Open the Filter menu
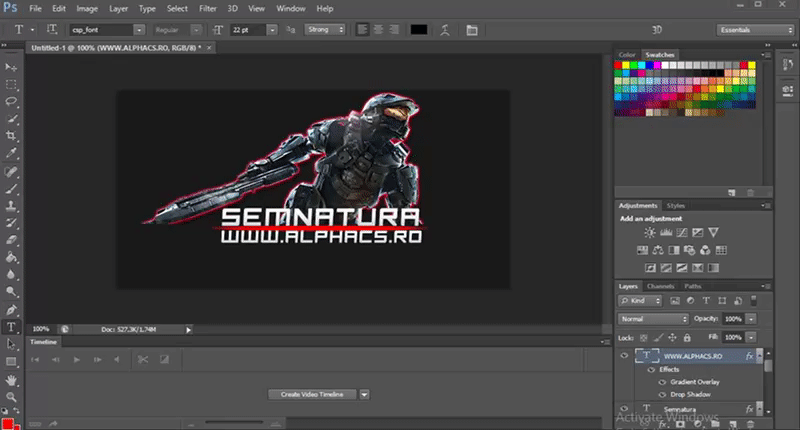The width and height of the screenshot is (800, 430). [x=206, y=8]
